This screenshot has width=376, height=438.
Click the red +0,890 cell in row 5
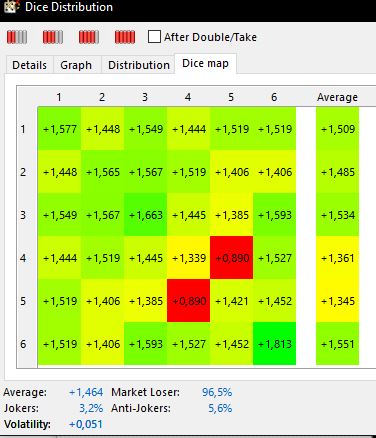[189, 301]
